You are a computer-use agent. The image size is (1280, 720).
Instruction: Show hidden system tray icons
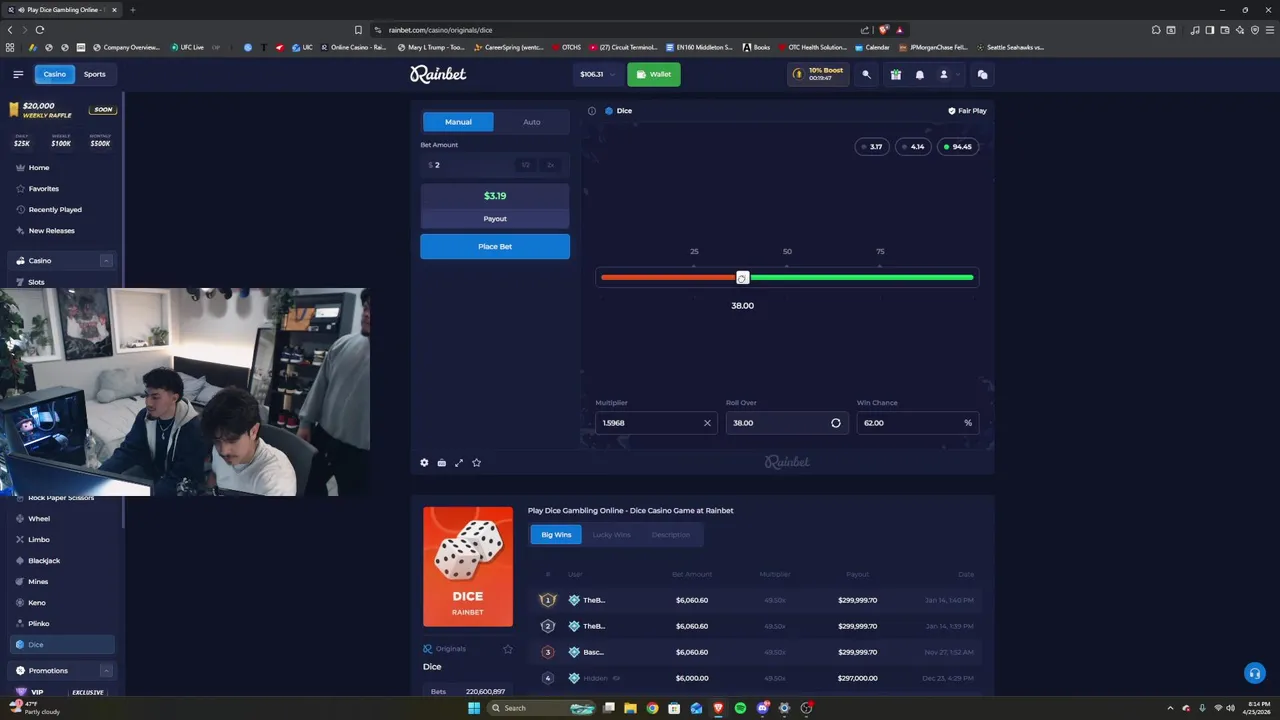[1169, 708]
